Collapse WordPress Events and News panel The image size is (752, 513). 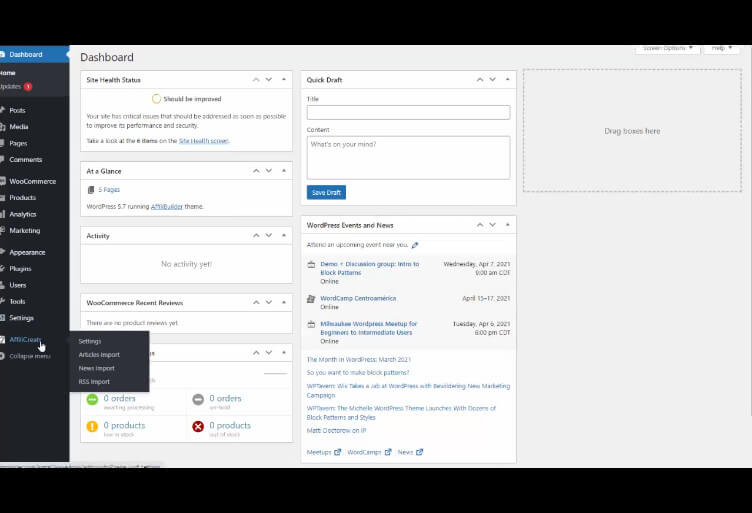(x=508, y=225)
